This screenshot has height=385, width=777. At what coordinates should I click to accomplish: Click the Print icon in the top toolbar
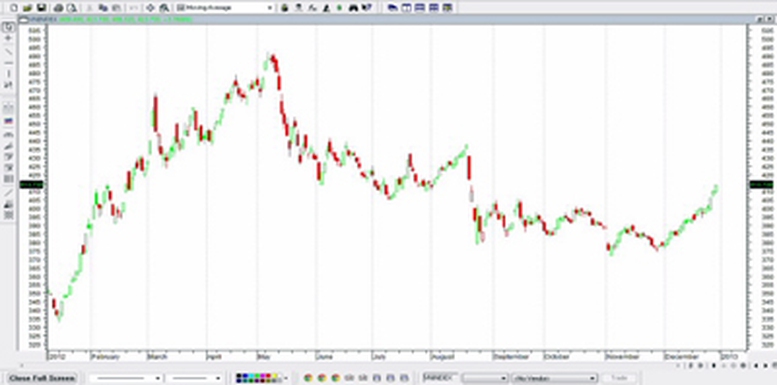(x=58, y=7)
